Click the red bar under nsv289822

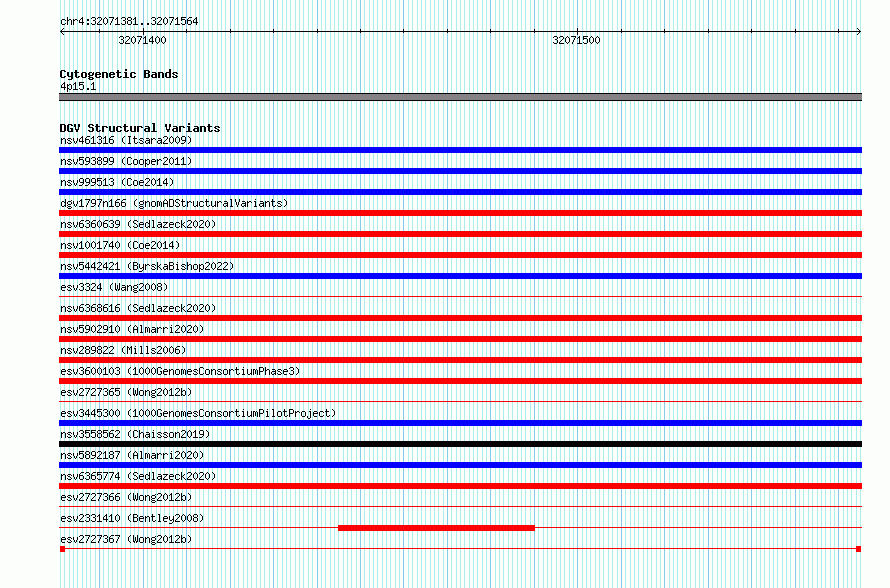click(x=460, y=360)
